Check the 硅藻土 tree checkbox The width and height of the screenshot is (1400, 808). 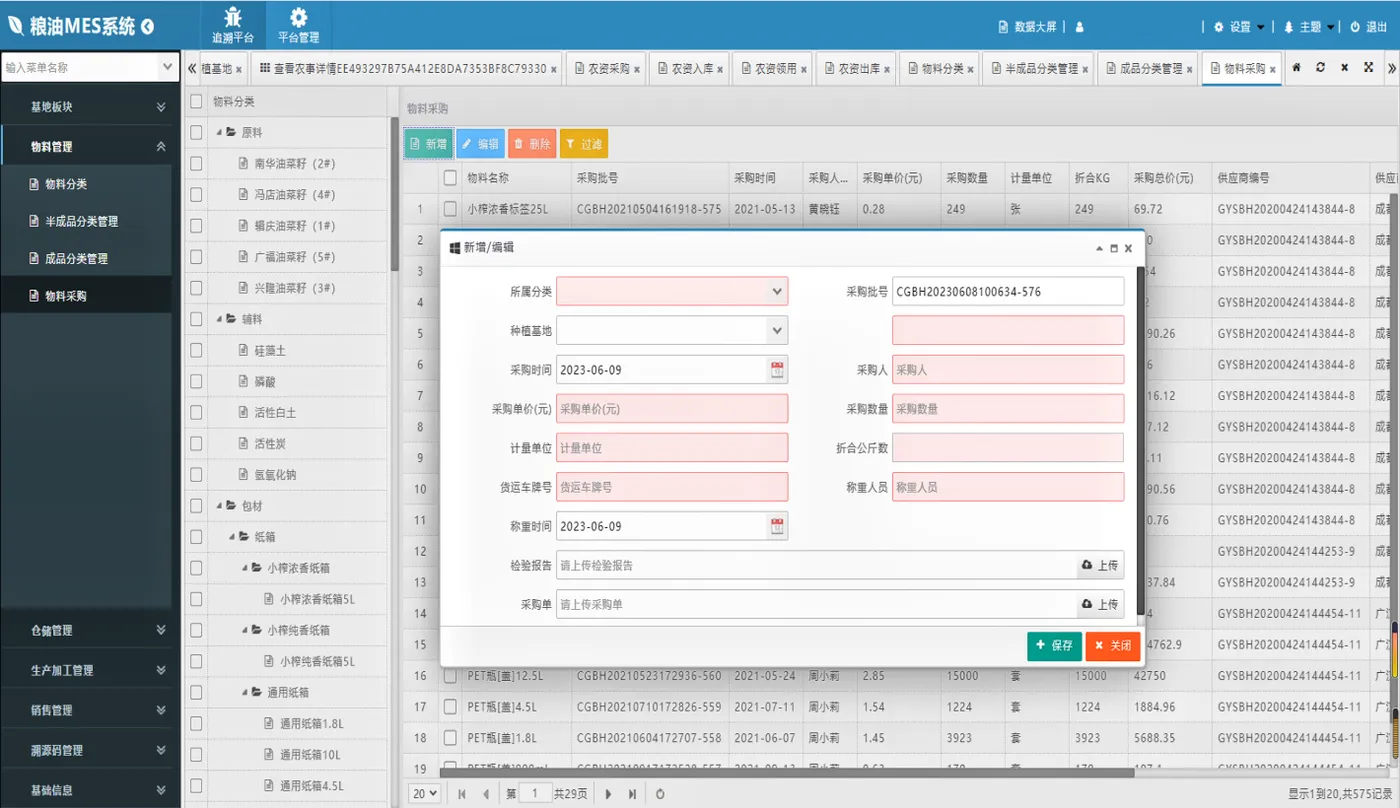pyautogui.click(x=196, y=350)
